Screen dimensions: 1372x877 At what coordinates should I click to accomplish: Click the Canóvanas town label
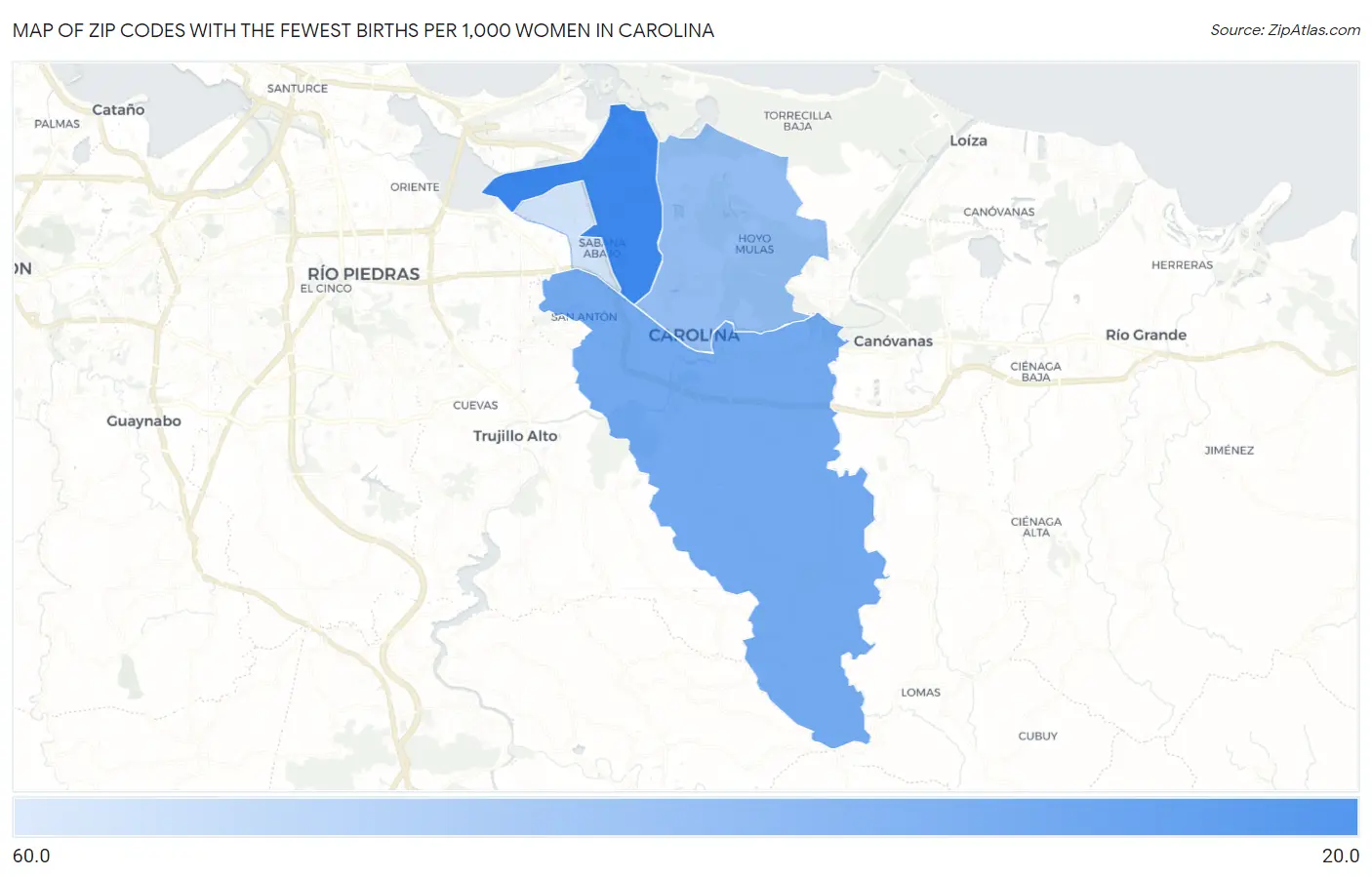pos(893,341)
